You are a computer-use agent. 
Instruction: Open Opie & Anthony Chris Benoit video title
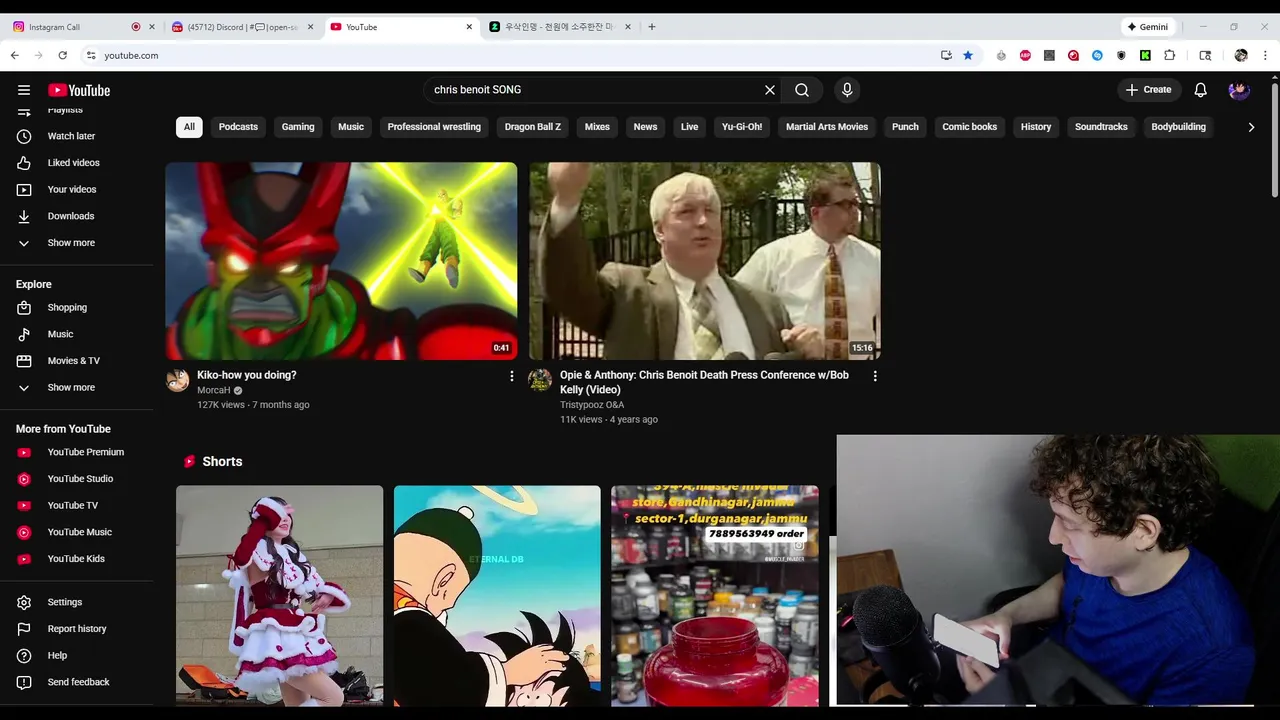tap(704, 382)
